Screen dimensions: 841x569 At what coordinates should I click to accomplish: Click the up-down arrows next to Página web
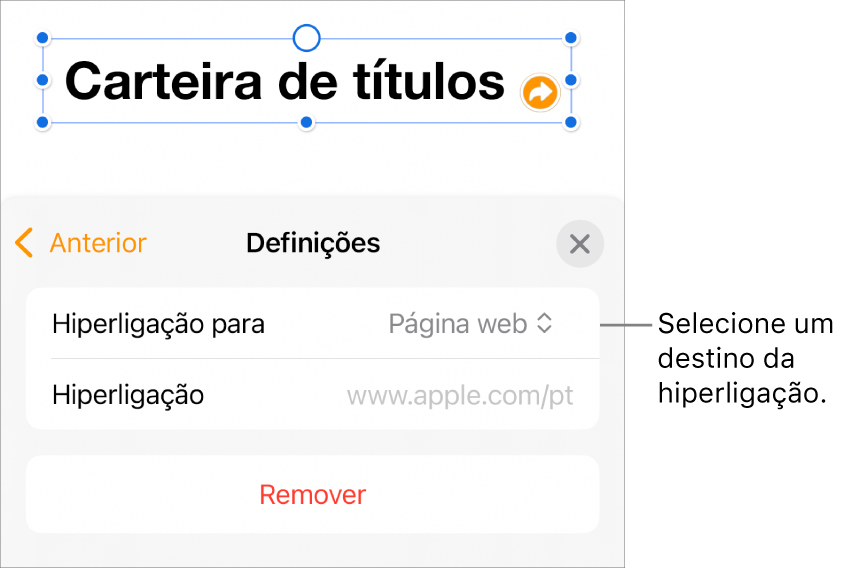545,324
